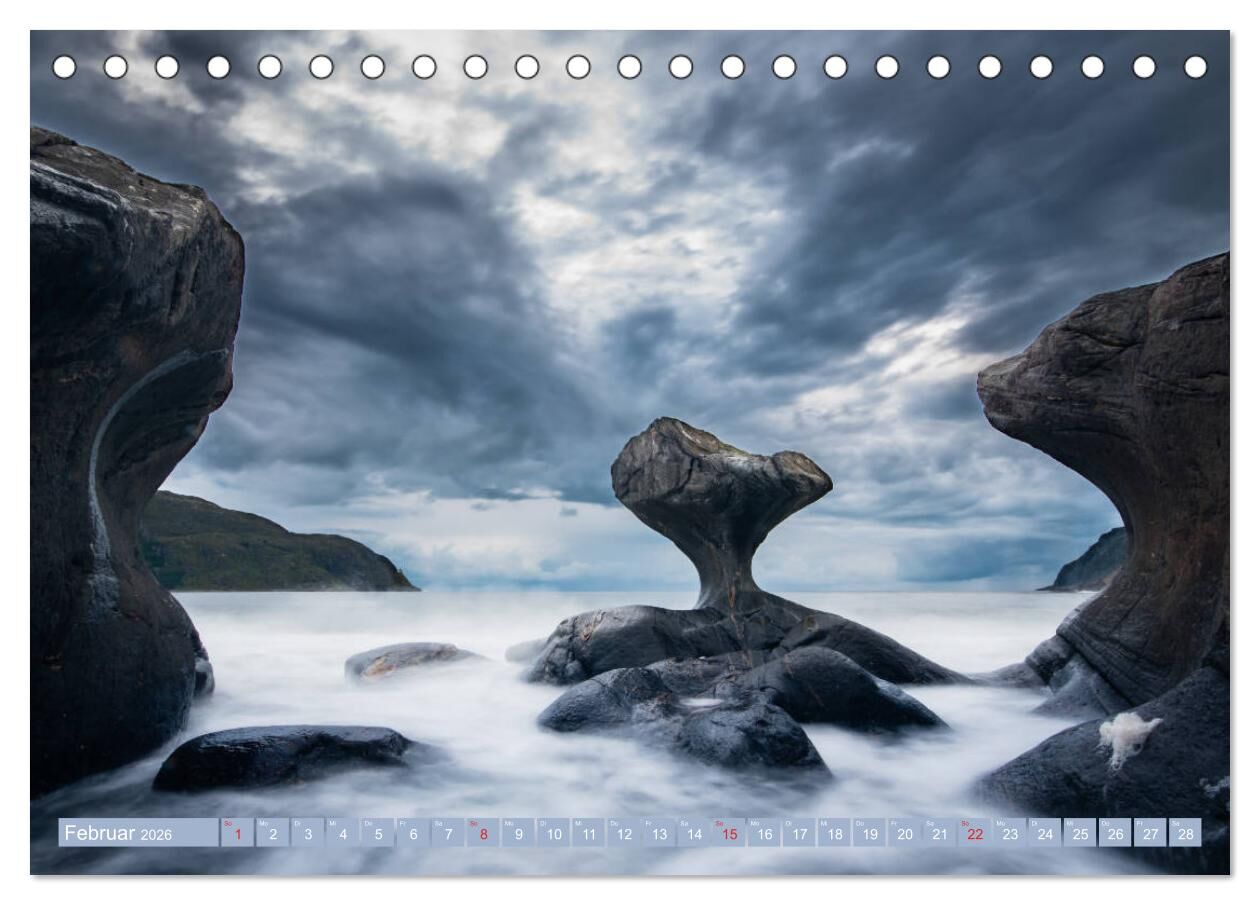
Task: Click the red Sunday 15 date box
Action: pyautogui.click(x=729, y=833)
